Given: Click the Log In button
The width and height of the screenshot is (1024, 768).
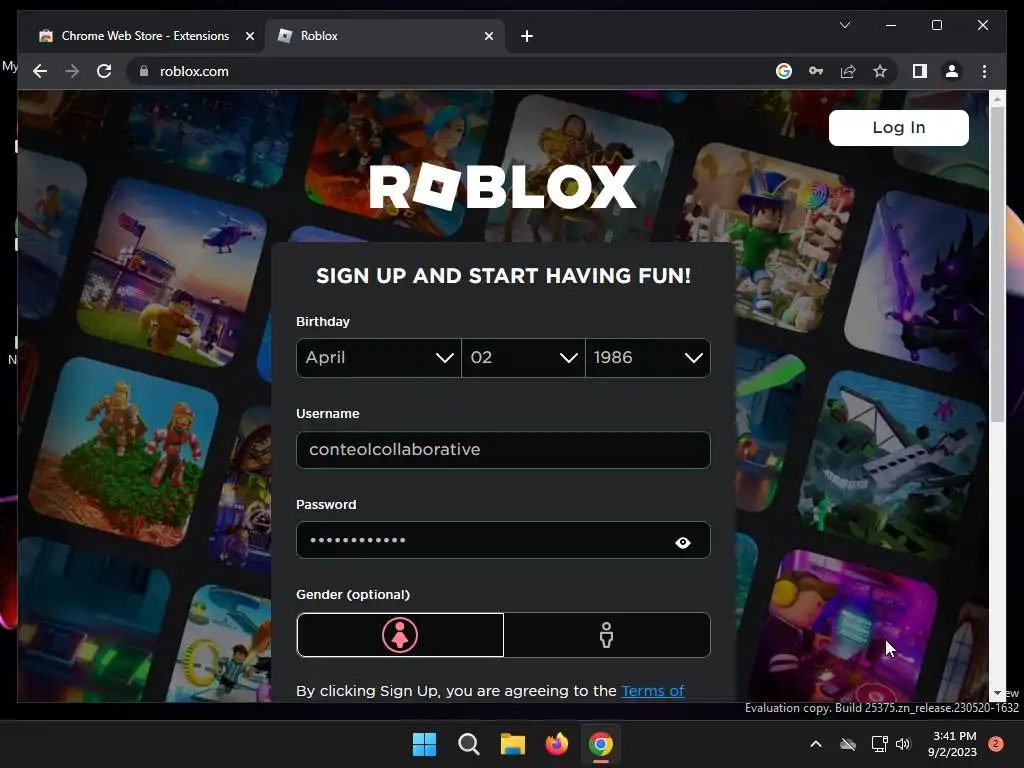Looking at the screenshot, I should [899, 127].
